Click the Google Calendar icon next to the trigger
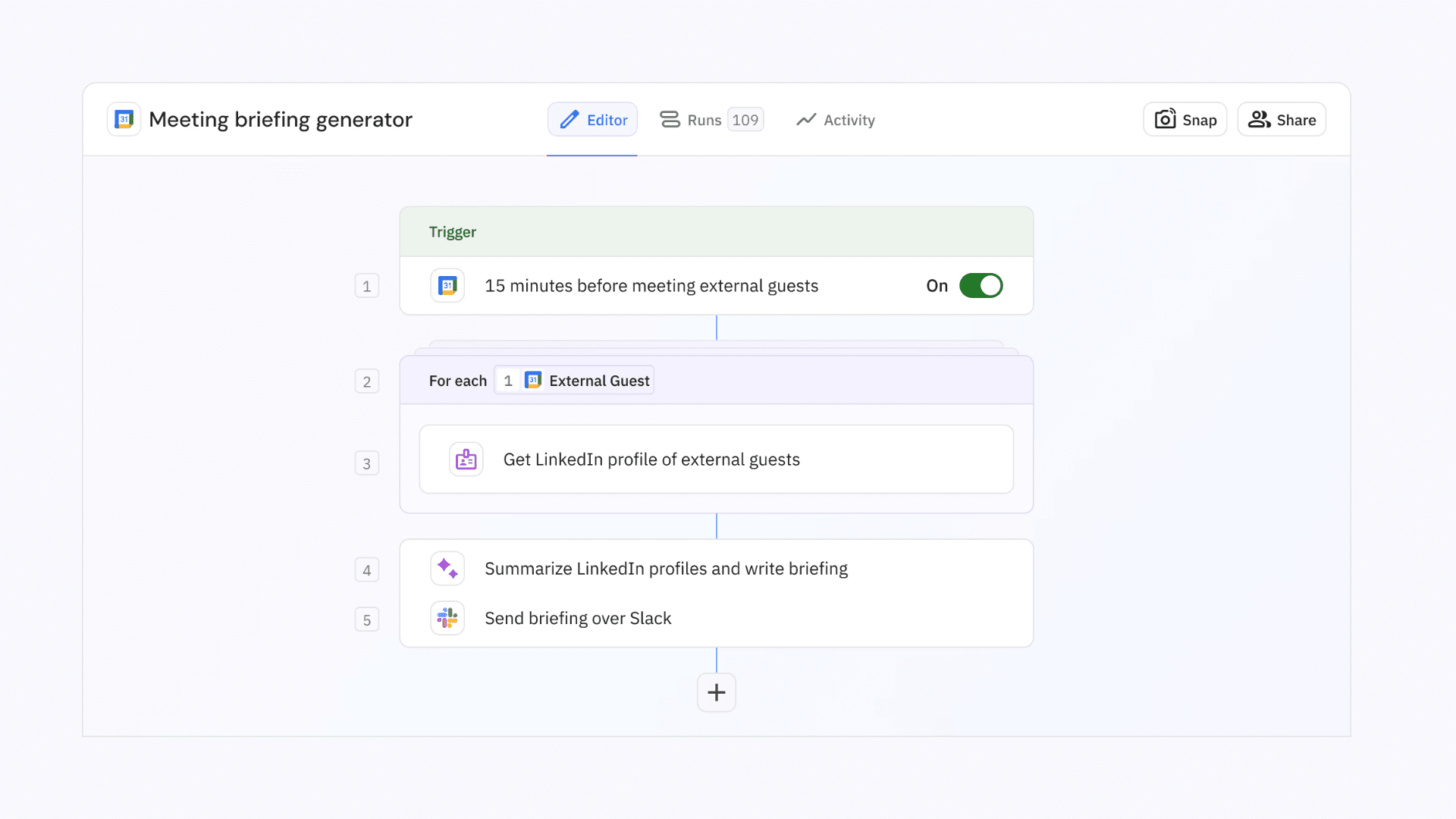 click(x=447, y=285)
